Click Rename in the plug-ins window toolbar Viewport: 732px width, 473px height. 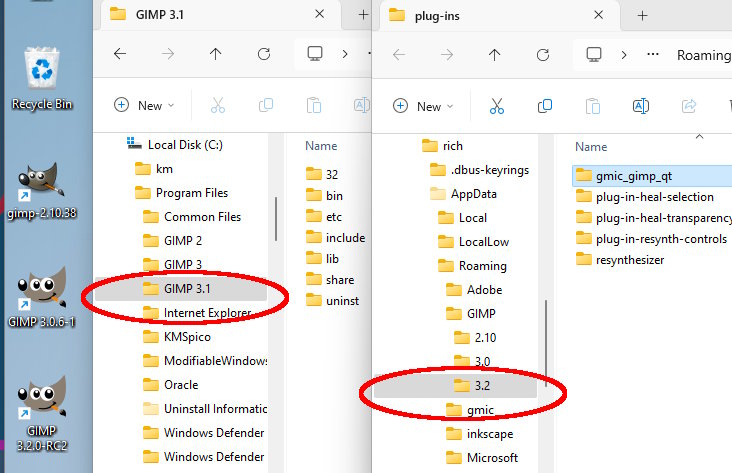click(x=641, y=106)
